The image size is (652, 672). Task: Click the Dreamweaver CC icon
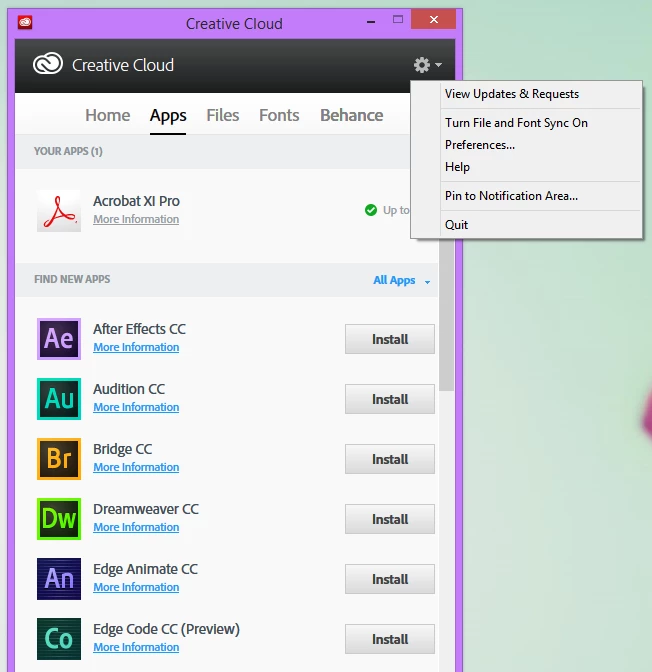click(59, 519)
